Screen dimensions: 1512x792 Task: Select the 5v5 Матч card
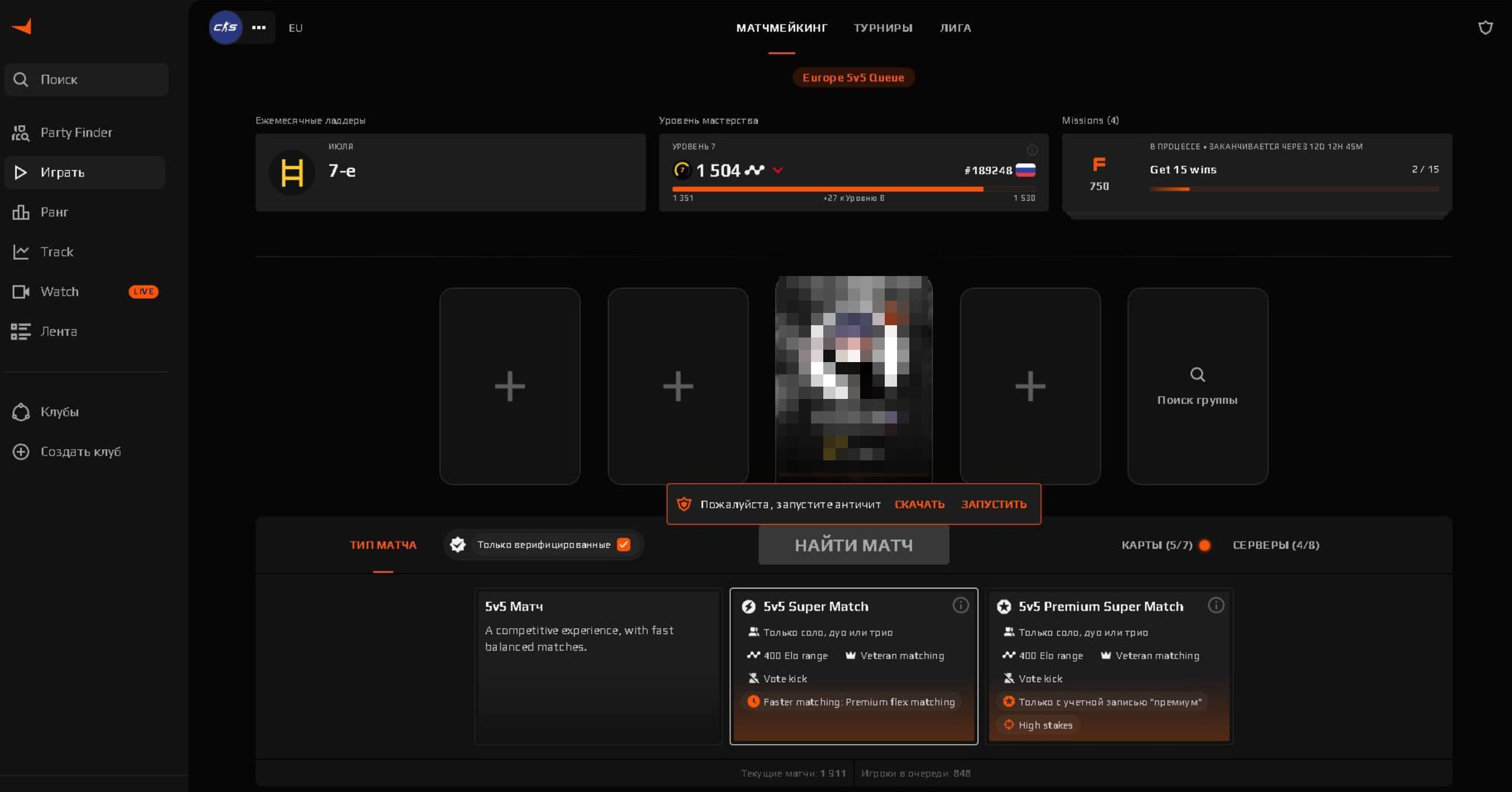coord(597,666)
